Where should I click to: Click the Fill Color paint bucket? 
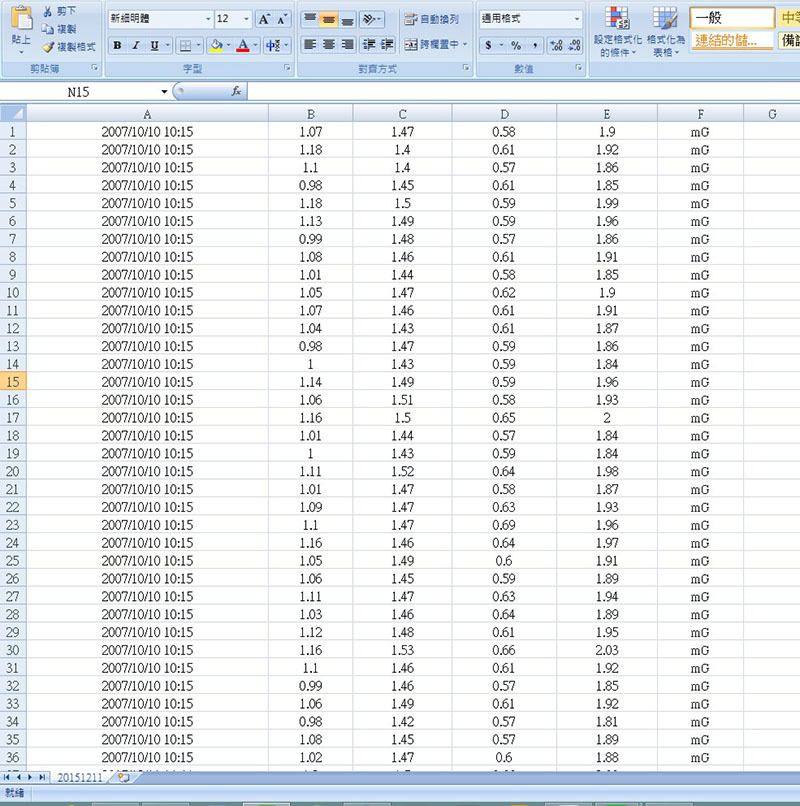pyautogui.click(x=216, y=45)
